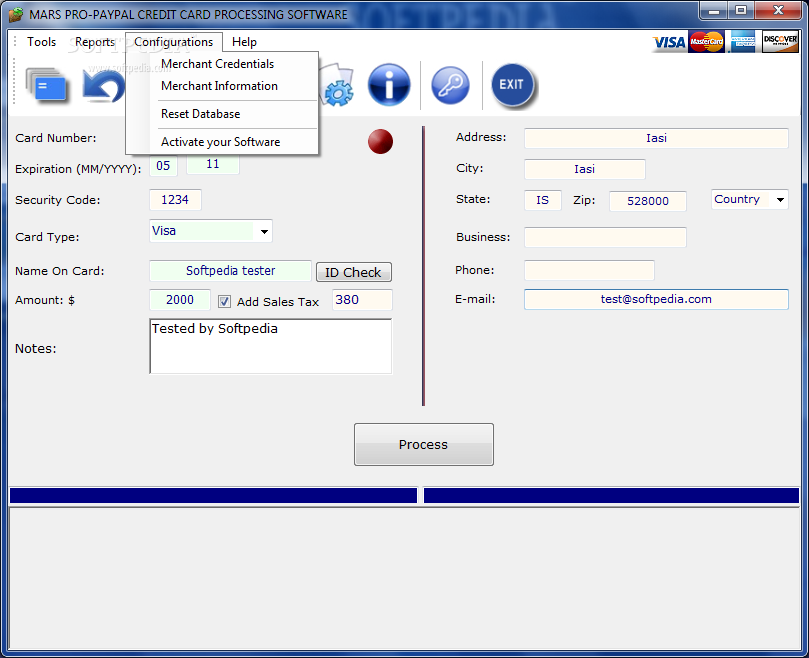Click the expiration month field showing 05
Image resolution: width=809 pixels, height=658 pixels.
(x=163, y=166)
